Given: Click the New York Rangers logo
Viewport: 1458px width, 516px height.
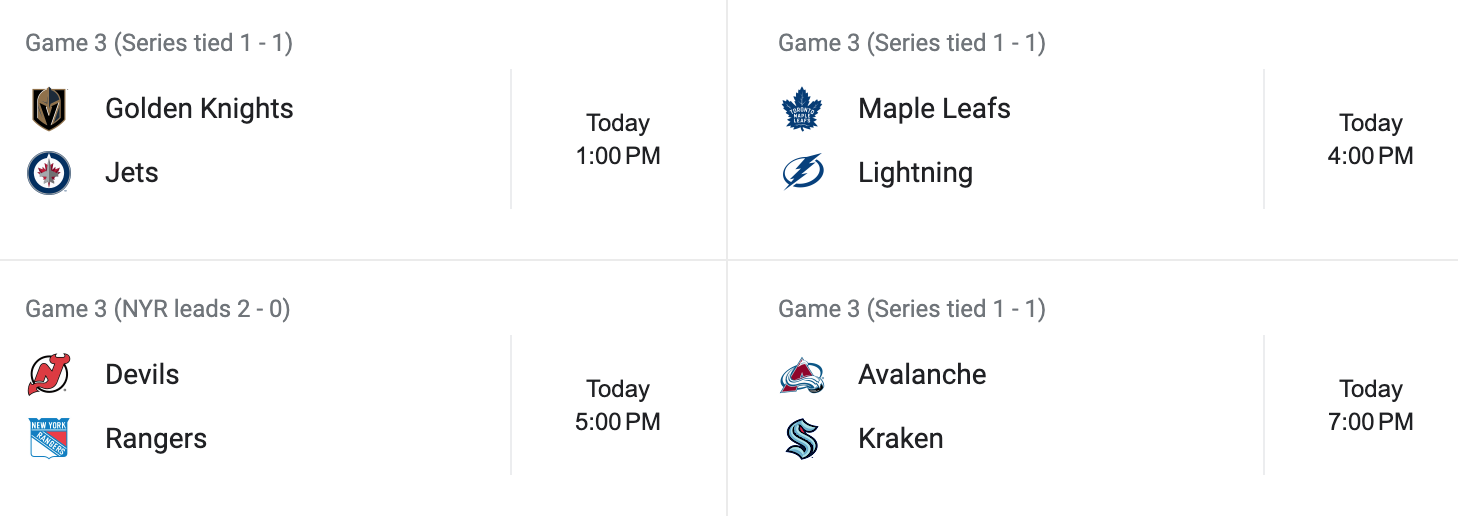Looking at the screenshot, I should point(48,439).
